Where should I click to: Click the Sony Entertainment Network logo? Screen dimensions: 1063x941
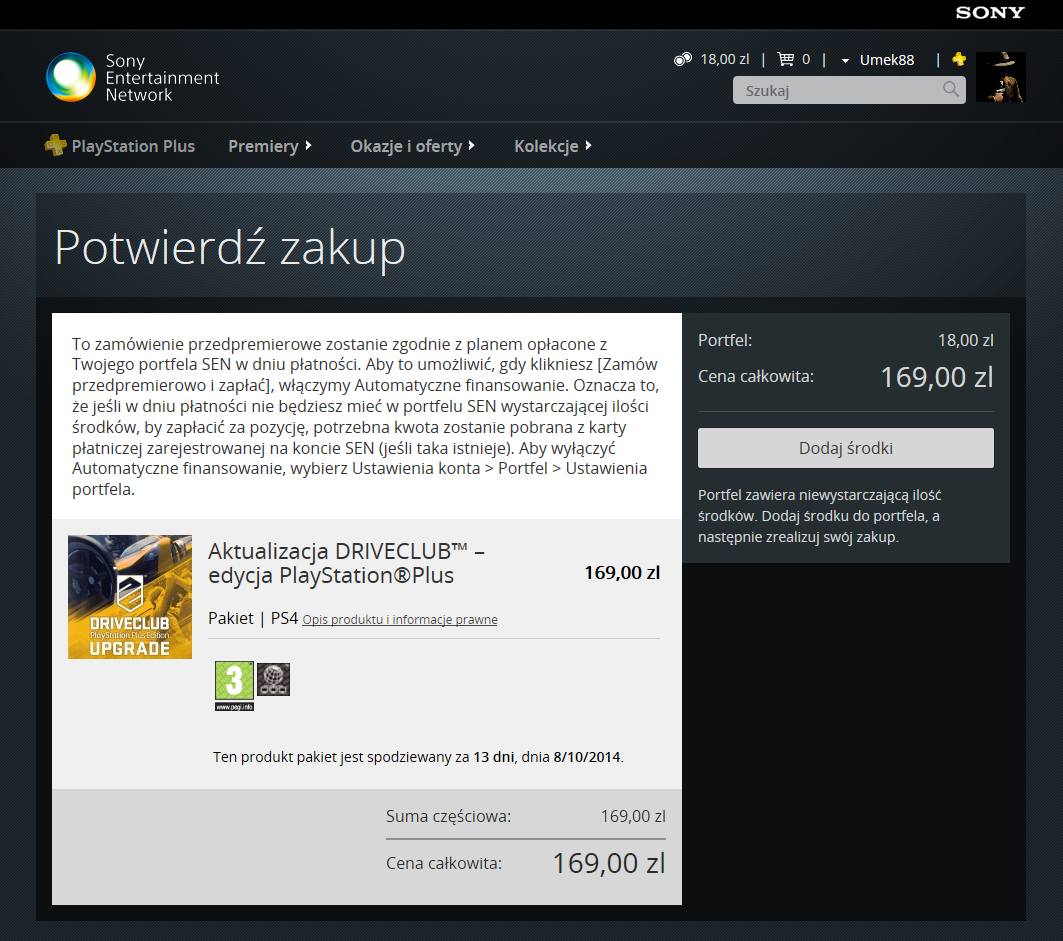tap(132, 78)
